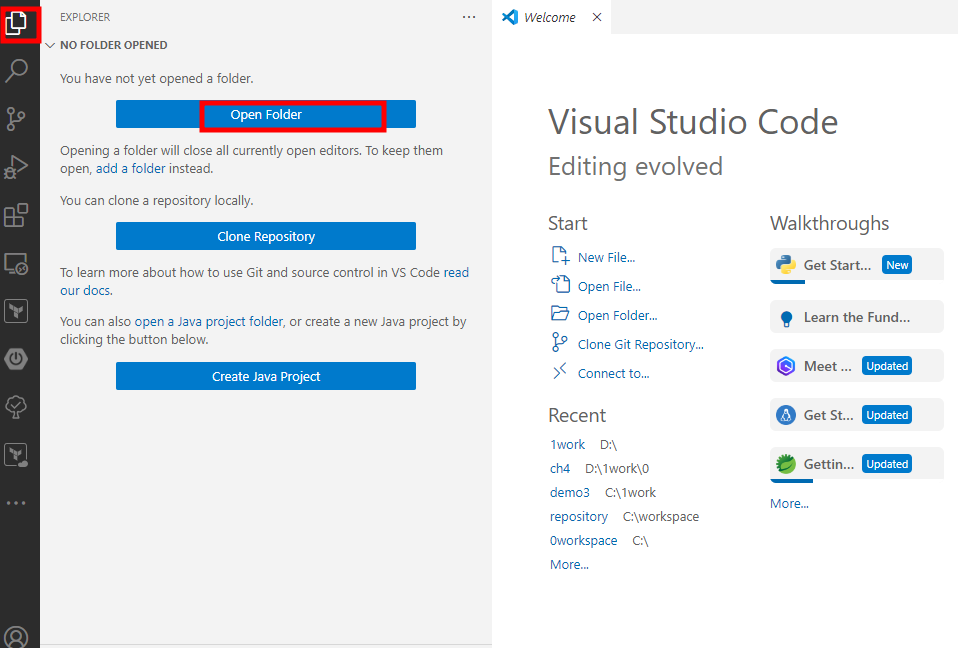Switch to the Welcome tab
Image resolution: width=958 pixels, height=648 pixels.
[x=549, y=17]
